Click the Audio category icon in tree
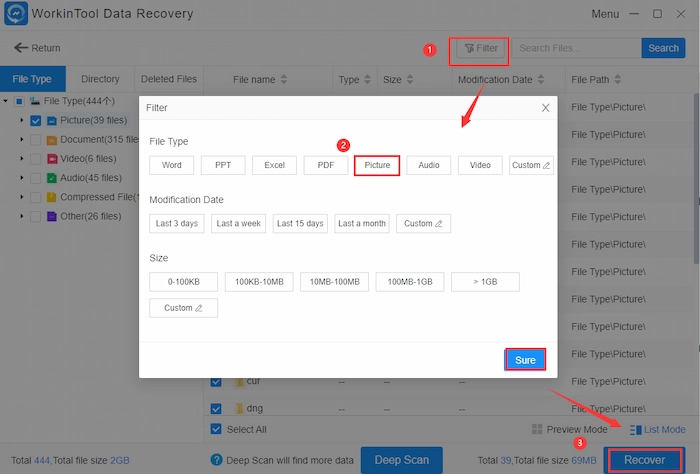Image resolution: width=700 pixels, height=474 pixels. click(x=52, y=178)
